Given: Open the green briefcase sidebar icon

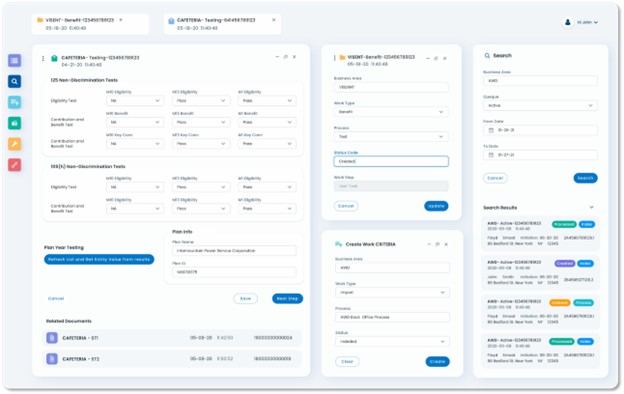Looking at the screenshot, I should (x=15, y=123).
